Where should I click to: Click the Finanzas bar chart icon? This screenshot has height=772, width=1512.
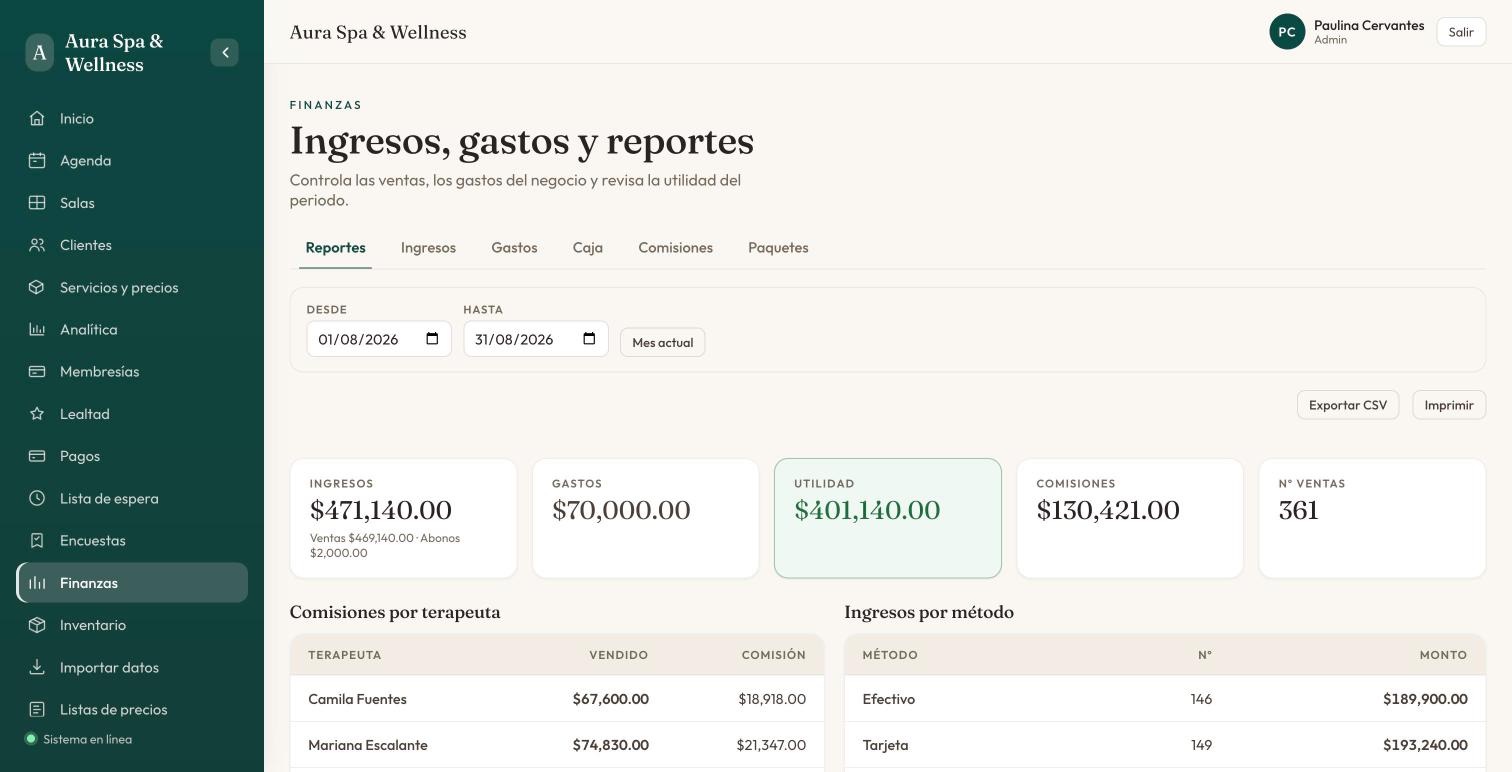point(37,582)
